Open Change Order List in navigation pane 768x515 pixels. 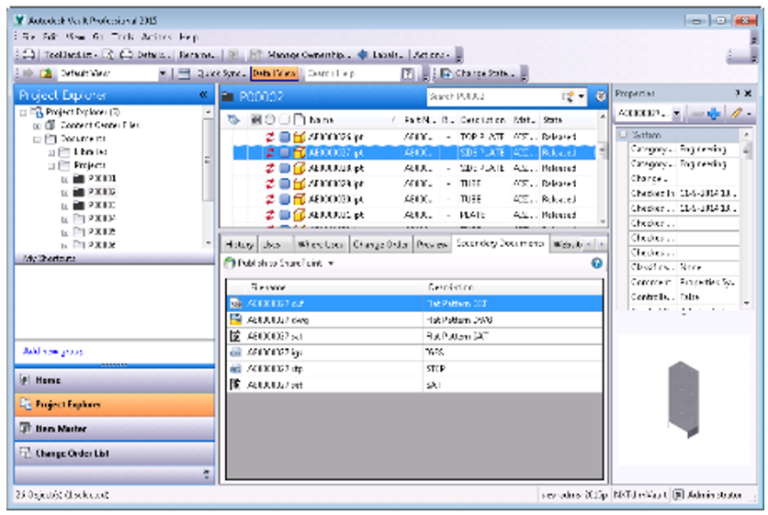tap(115, 453)
